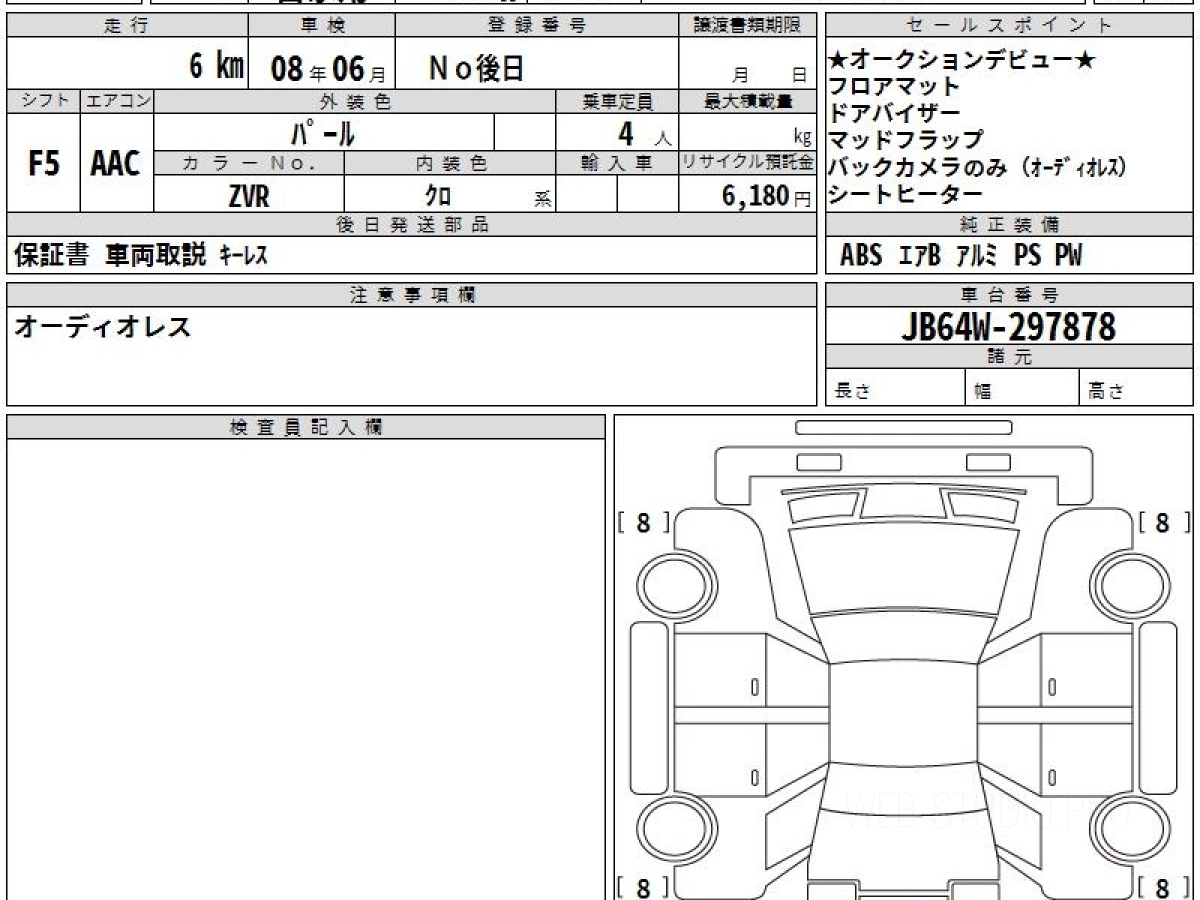Viewport: 1200px width, 900px height.
Task: Click the "フロアマット" sales point
Action: pyautogui.click(x=894, y=87)
